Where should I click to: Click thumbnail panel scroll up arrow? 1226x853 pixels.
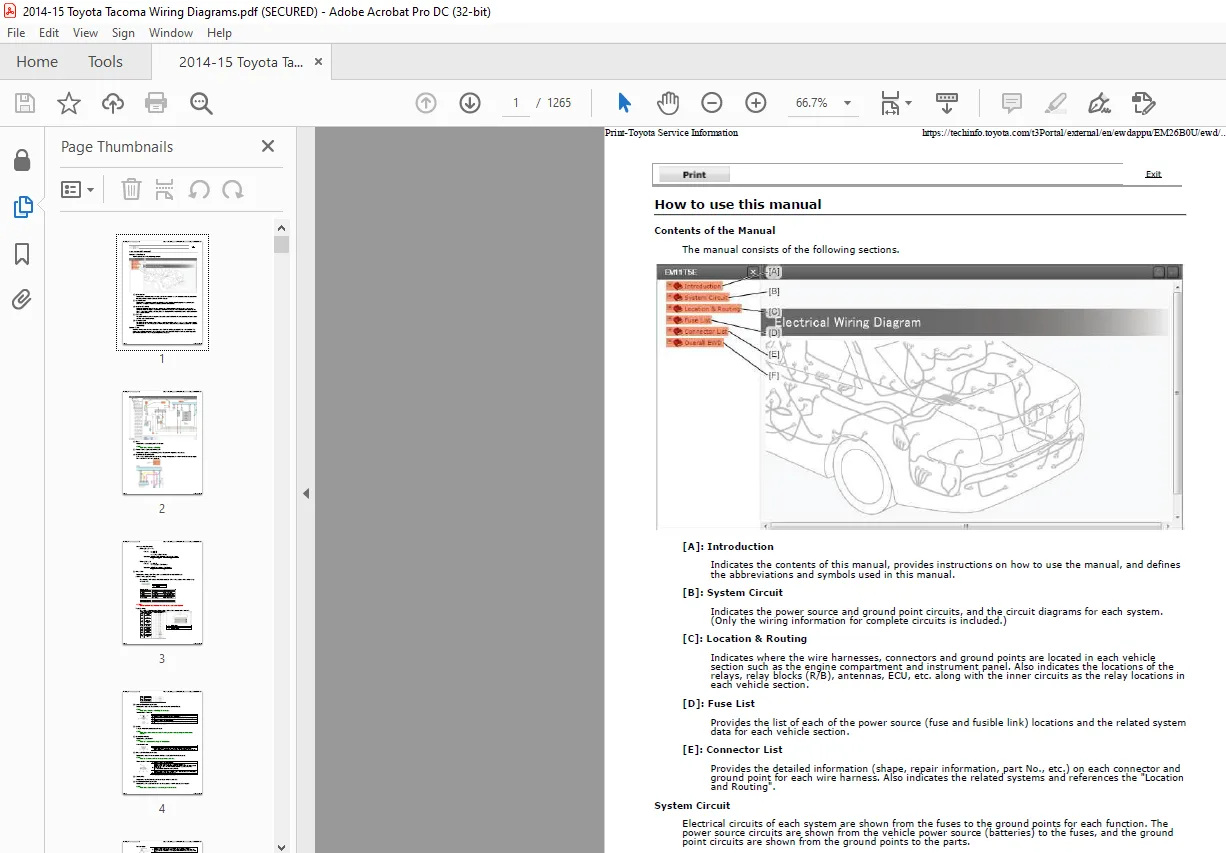click(x=281, y=228)
